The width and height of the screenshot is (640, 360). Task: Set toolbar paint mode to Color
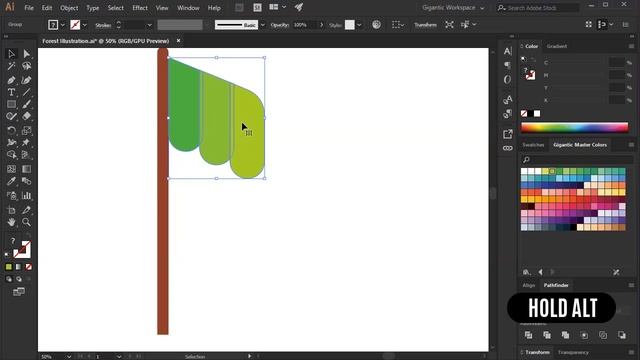tap(9, 267)
